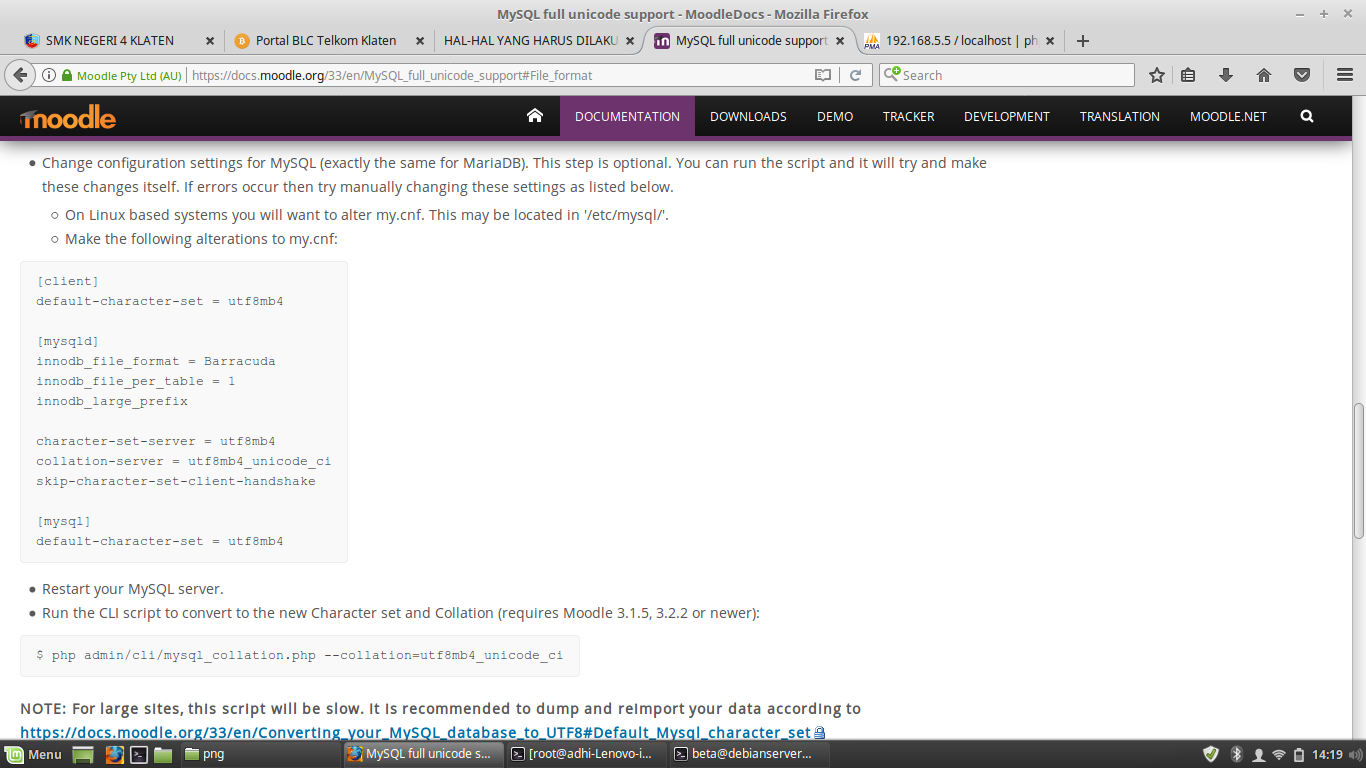Click the page vertical scrollbar thumb
This screenshot has width=1366, height=768.
click(x=1358, y=471)
